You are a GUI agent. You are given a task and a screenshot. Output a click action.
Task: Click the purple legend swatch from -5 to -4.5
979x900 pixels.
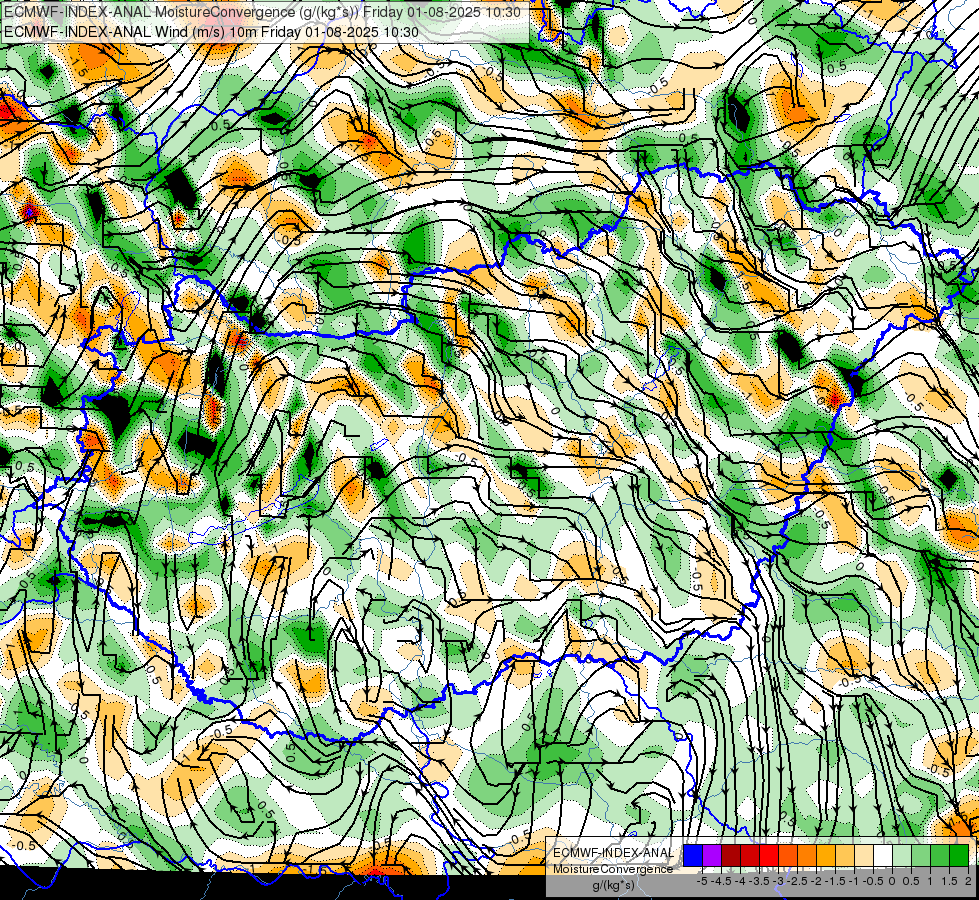pyautogui.click(x=712, y=855)
